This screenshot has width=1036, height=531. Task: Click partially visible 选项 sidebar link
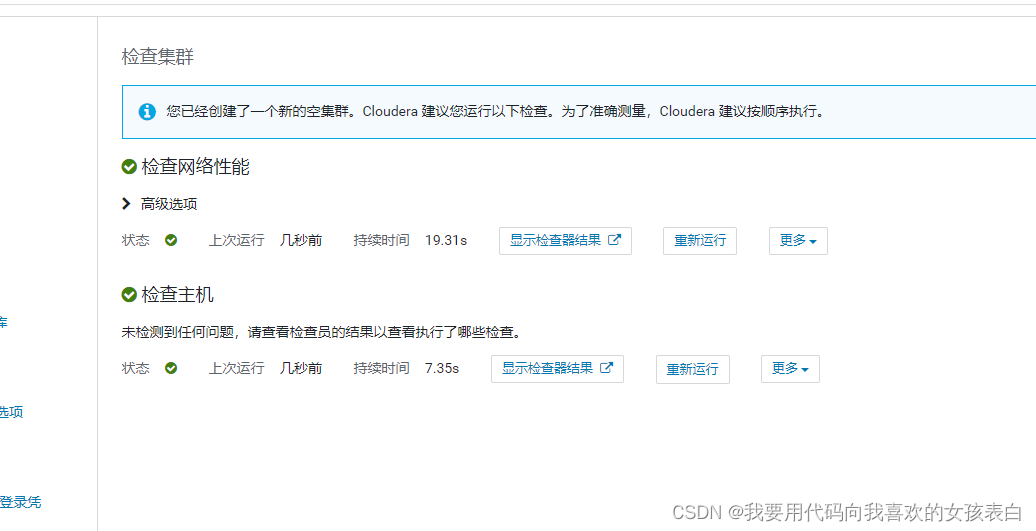[x=11, y=413]
